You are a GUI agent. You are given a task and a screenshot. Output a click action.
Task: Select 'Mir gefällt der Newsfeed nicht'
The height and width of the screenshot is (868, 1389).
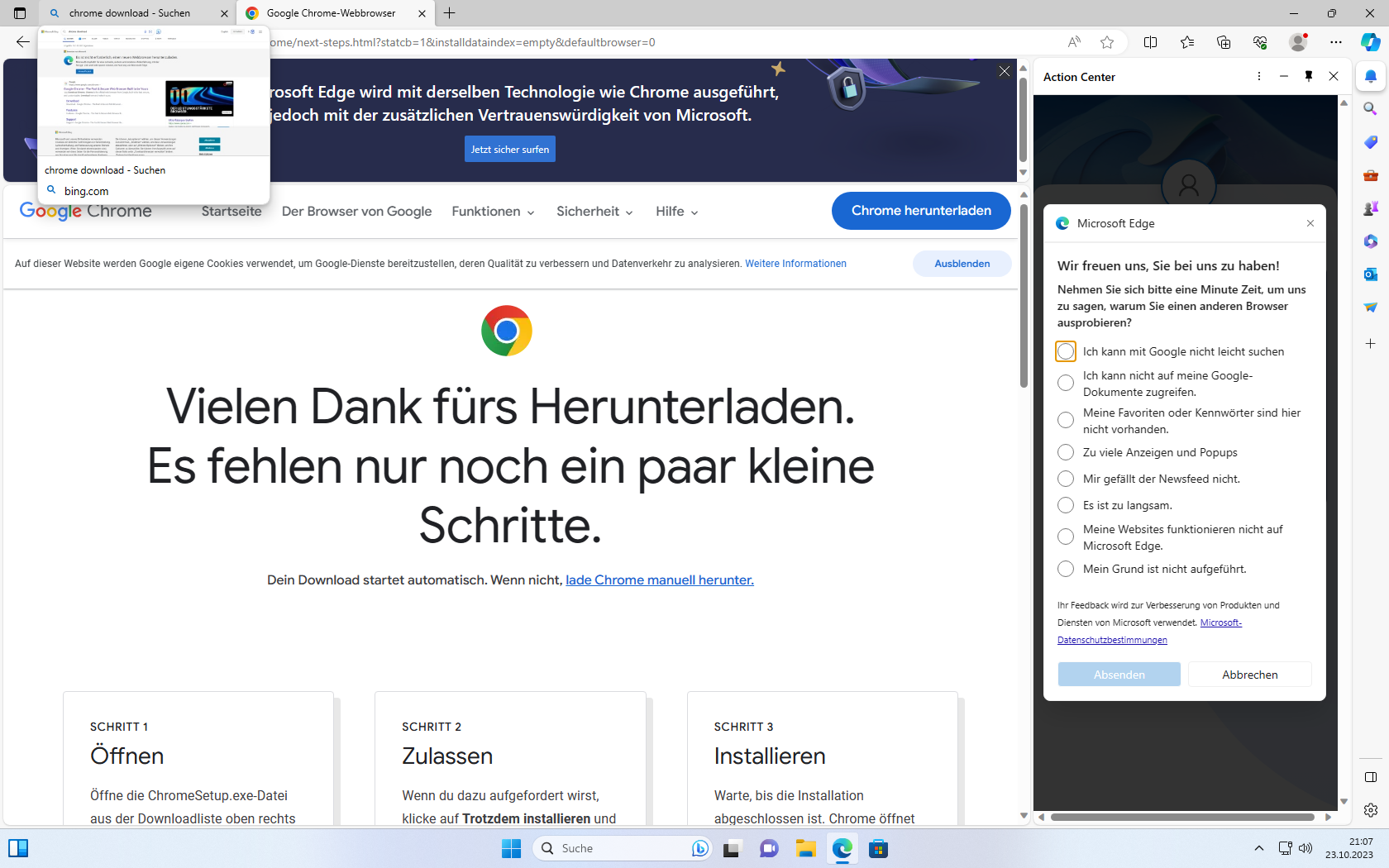click(1066, 479)
